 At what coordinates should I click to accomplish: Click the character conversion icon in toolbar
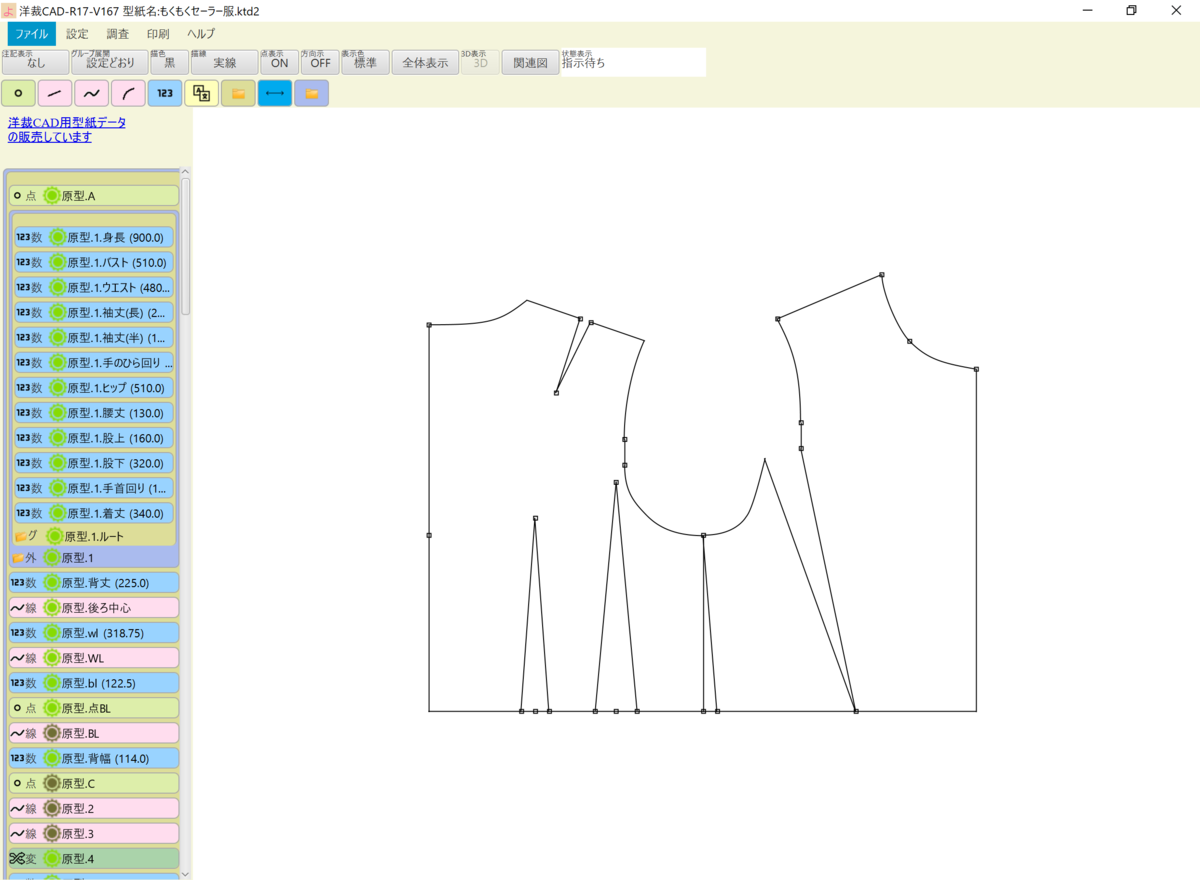point(201,93)
